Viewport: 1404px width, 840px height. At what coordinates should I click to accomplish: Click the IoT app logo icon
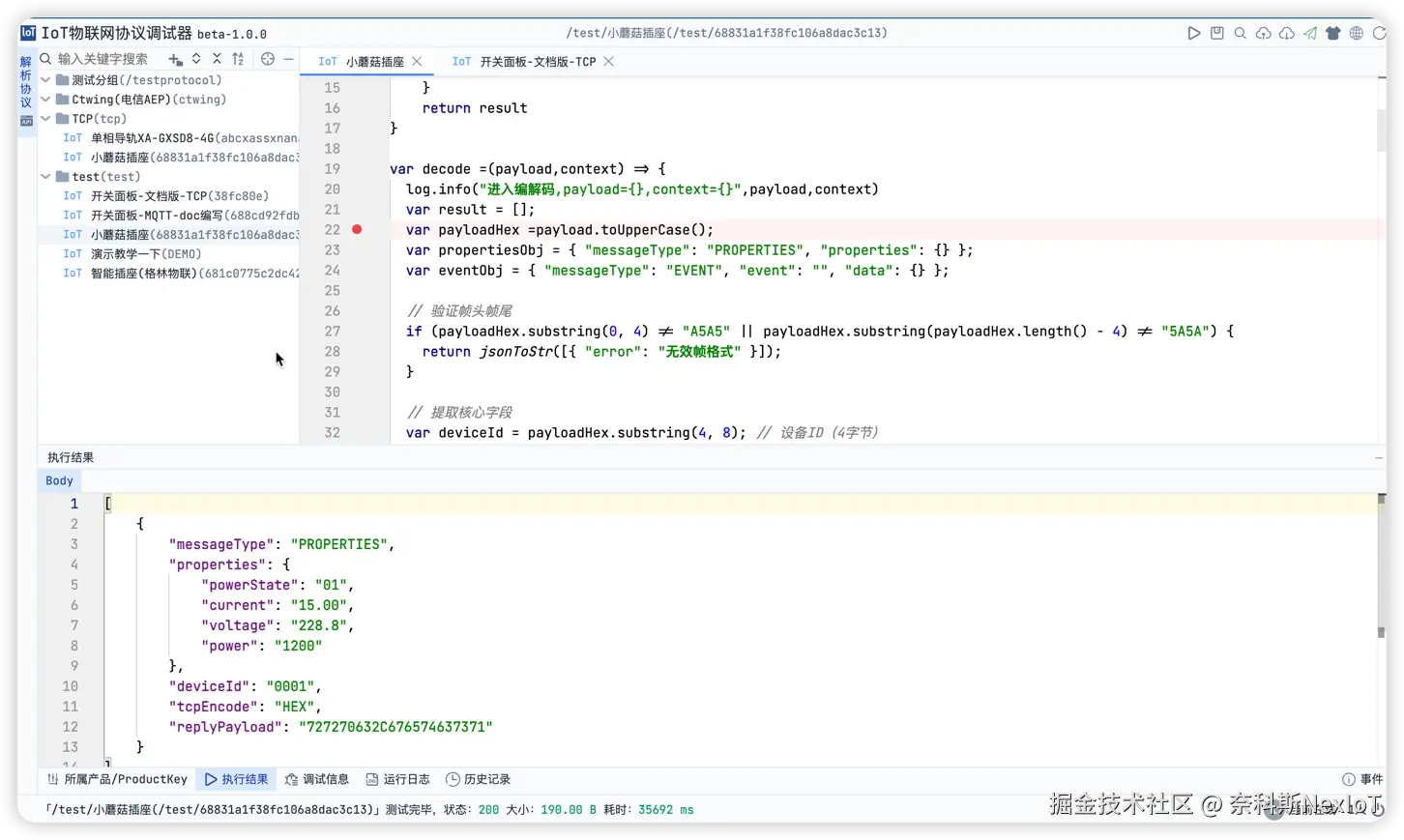[28, 33]
